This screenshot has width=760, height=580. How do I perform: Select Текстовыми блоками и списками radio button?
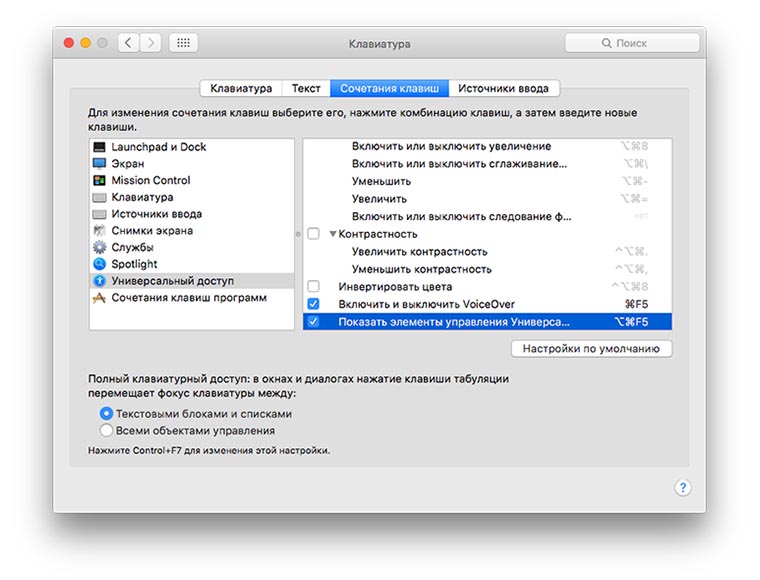[106, 414]
